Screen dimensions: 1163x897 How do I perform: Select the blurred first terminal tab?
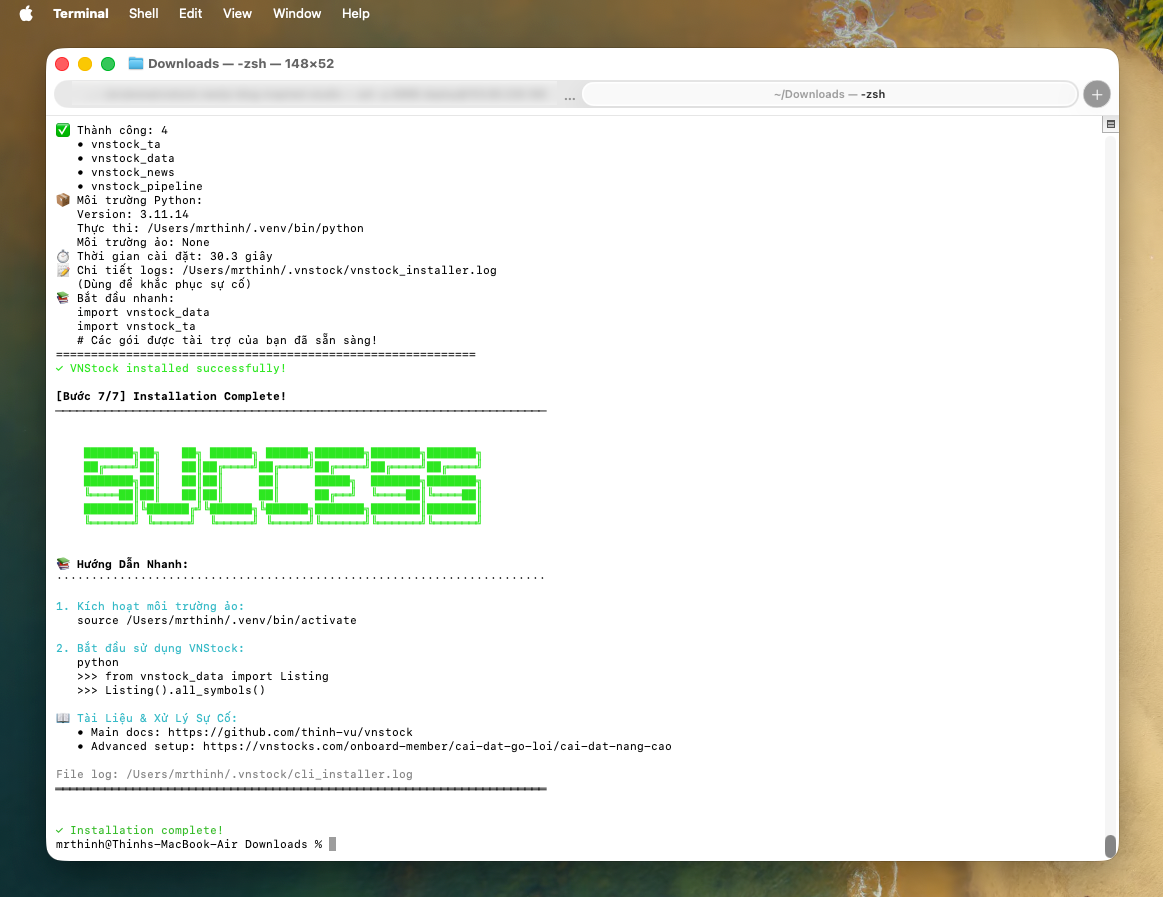[x=310, y=94]
